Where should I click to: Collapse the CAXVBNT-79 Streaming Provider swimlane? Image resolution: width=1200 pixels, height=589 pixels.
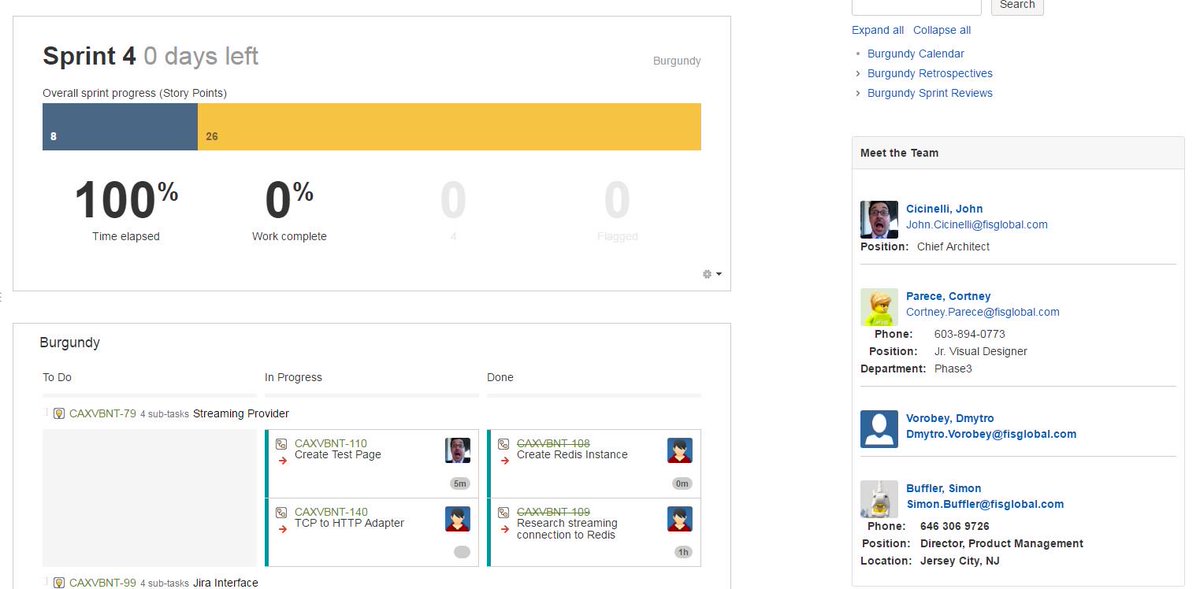(x=46, y=414)
